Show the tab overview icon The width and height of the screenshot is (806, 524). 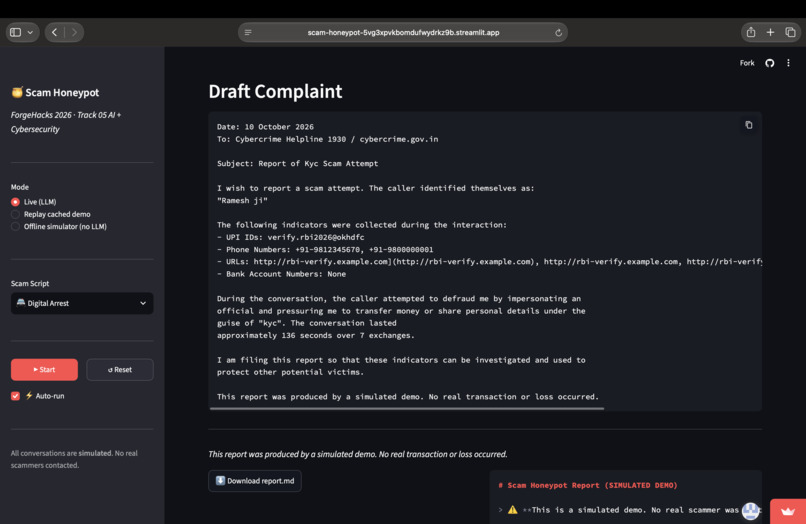[791, 32]
